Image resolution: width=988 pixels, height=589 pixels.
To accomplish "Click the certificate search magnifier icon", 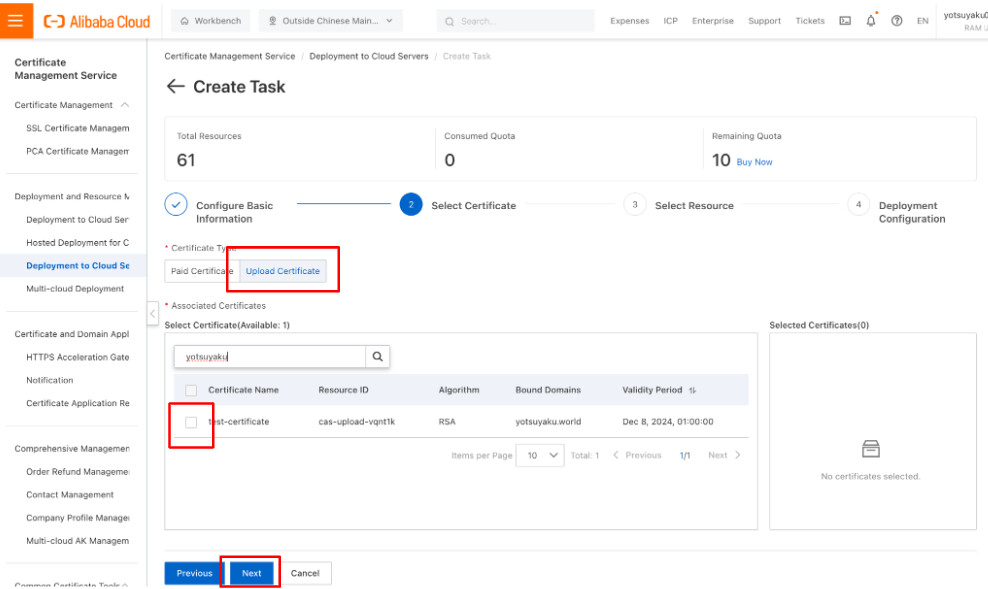I will 377,356.
